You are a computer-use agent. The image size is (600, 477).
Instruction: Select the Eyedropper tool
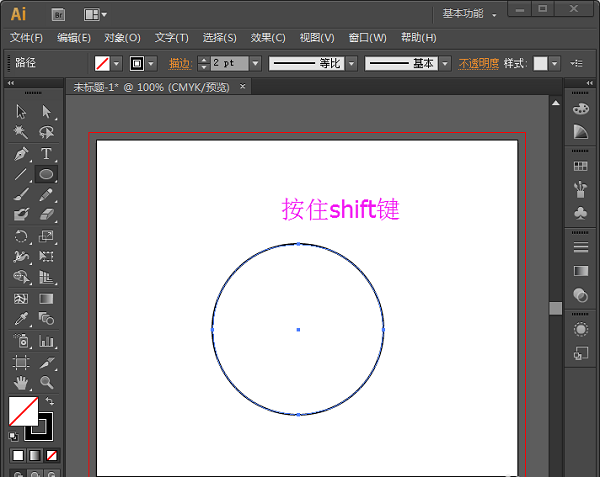click(21, 319)
